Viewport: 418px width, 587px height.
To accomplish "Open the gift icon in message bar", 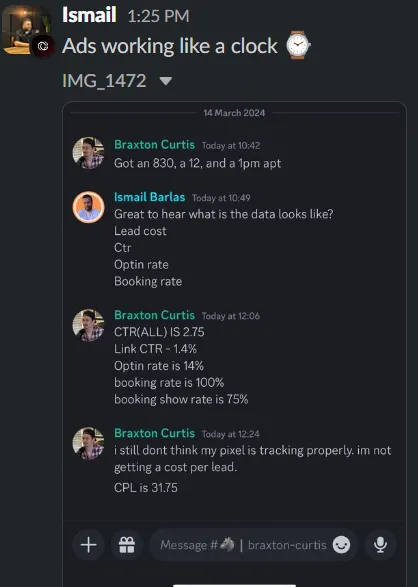I will pos(127,545).
